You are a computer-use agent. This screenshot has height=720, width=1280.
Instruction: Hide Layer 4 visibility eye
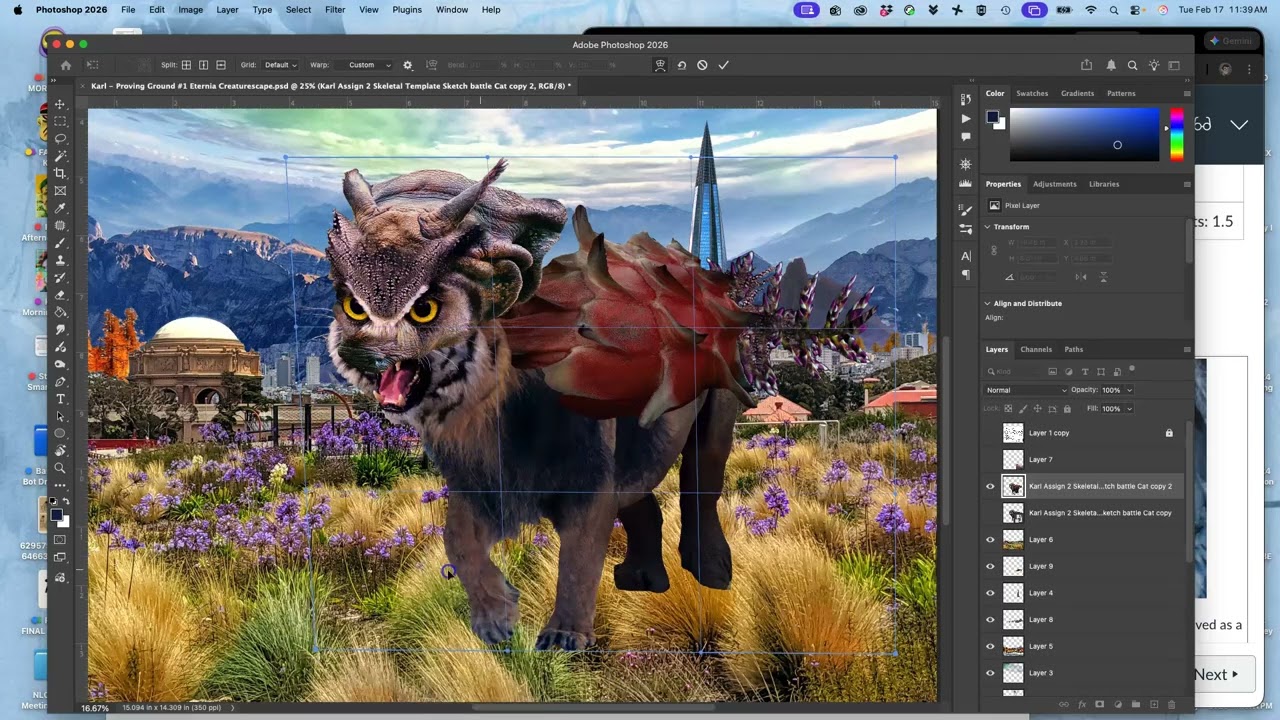991,593
